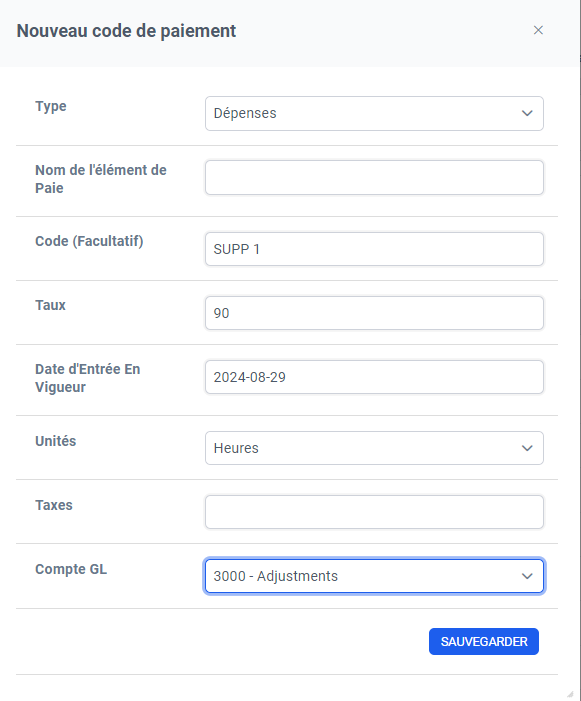Viewport: 581px width, 701px height.
Task: Open the date field showing 2024-08-29
Action: [x=374, y=377]
